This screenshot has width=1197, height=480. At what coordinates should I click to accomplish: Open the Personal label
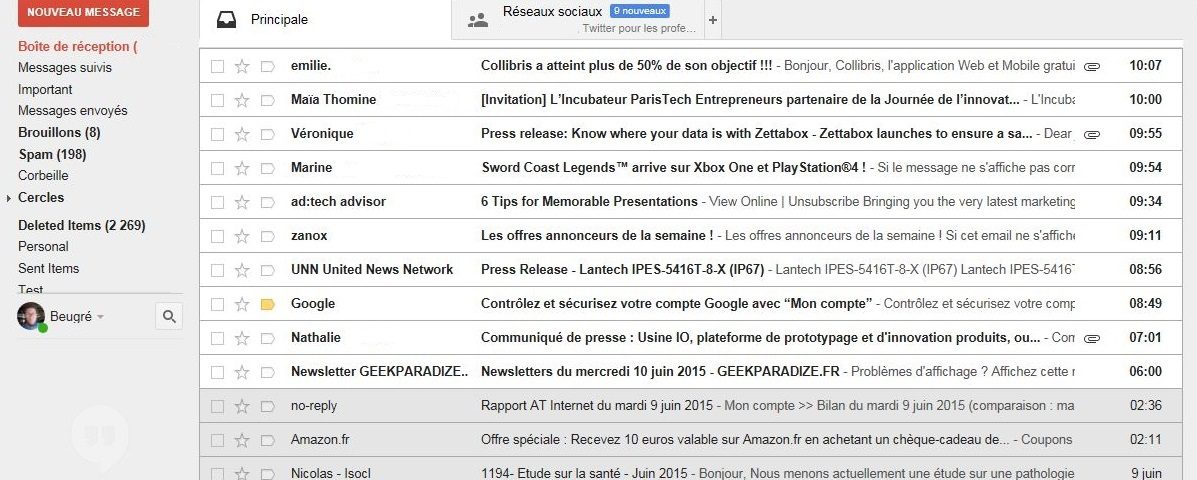(43, 246)
